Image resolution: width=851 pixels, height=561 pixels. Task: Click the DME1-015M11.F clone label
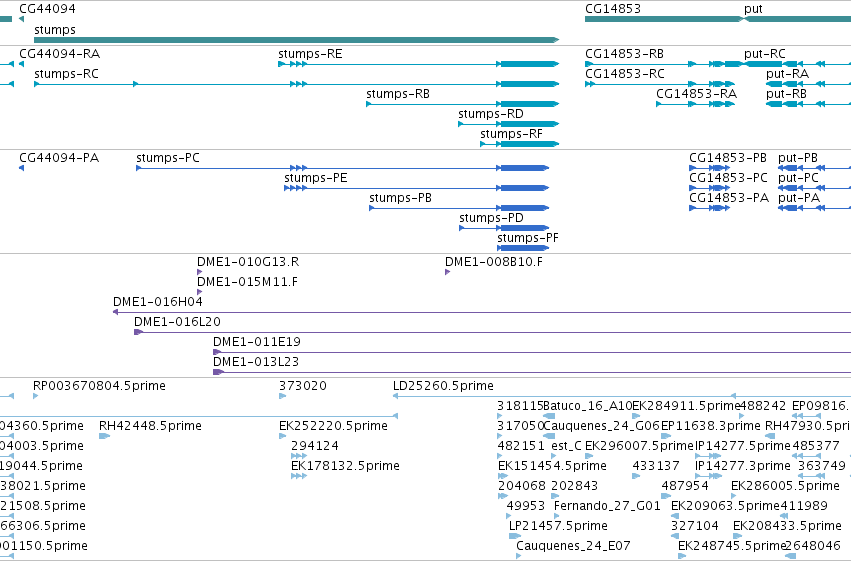point(247,282)
